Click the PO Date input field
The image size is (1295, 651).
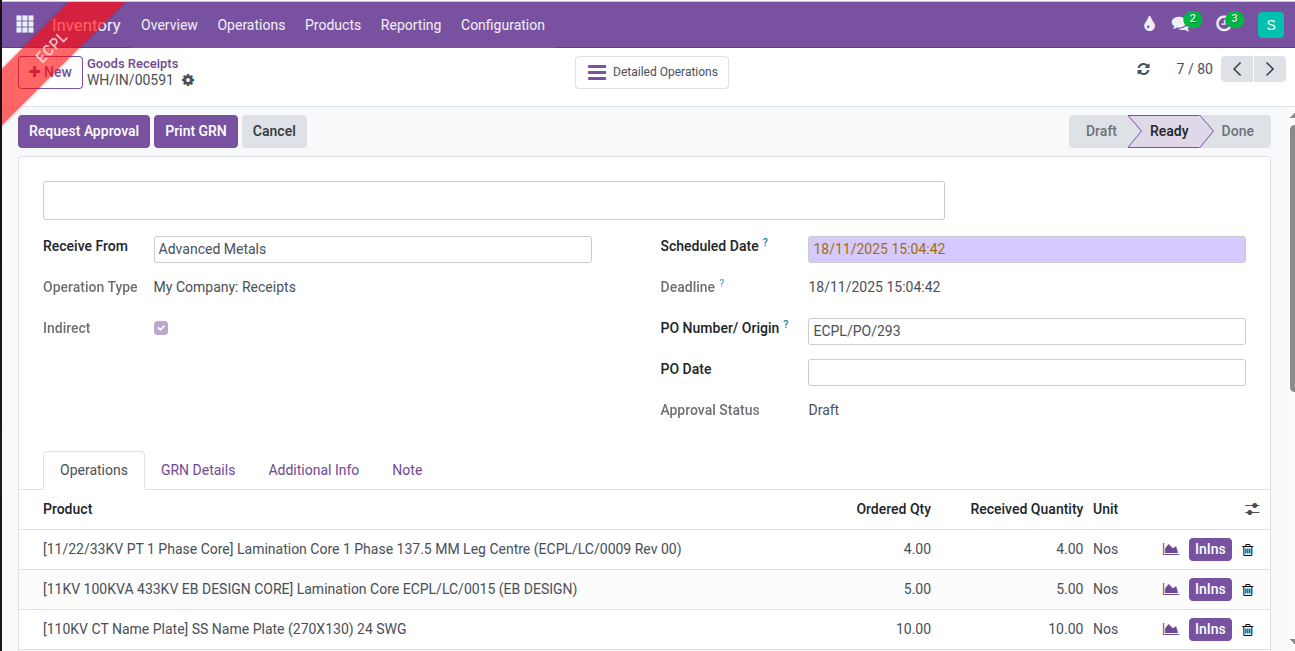[1026, 372]
